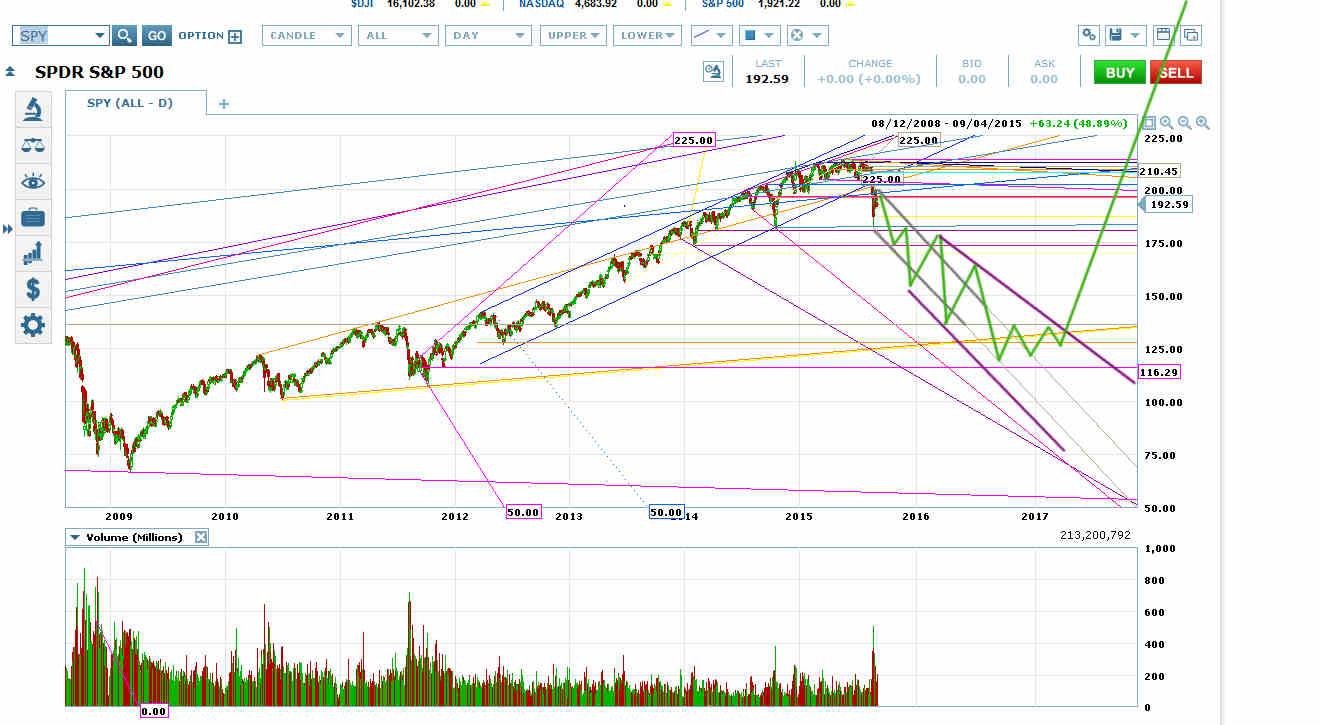Click the CHANGE value +0.00 (+0.00%)

[868, 79]
